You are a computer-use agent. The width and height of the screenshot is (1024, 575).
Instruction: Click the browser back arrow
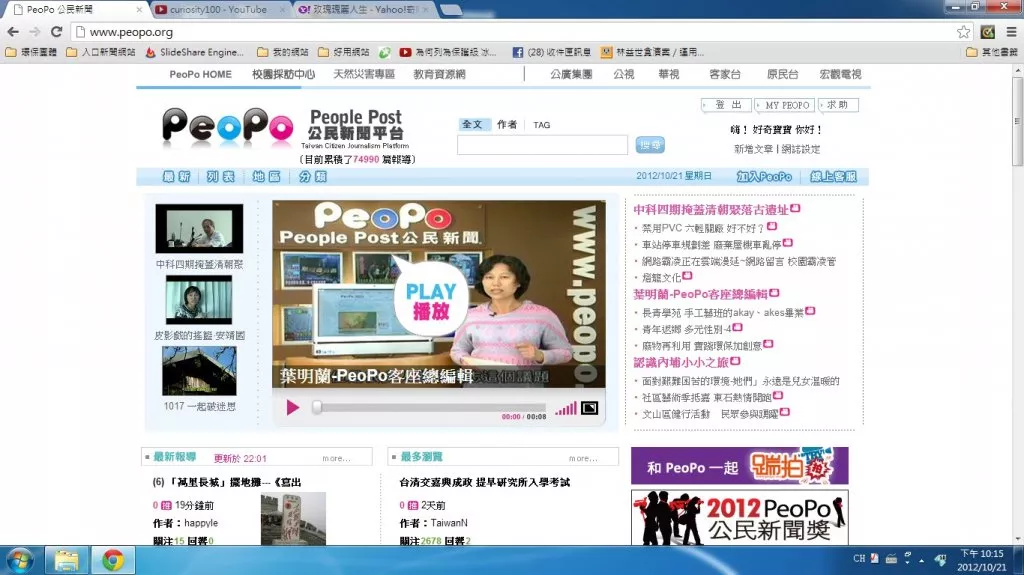13,31
